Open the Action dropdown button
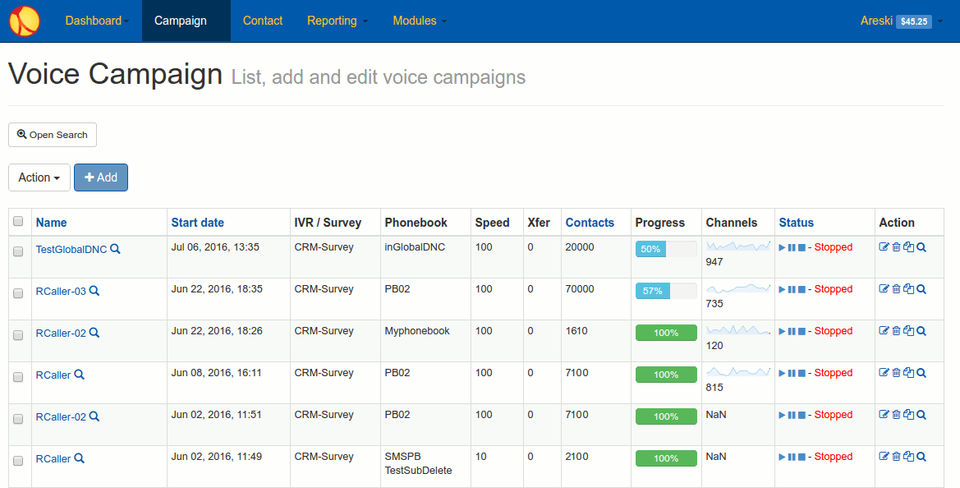Image resolution: width=960 pixels, height=488 pixels. pyautogui.click(x=39, y=177)
